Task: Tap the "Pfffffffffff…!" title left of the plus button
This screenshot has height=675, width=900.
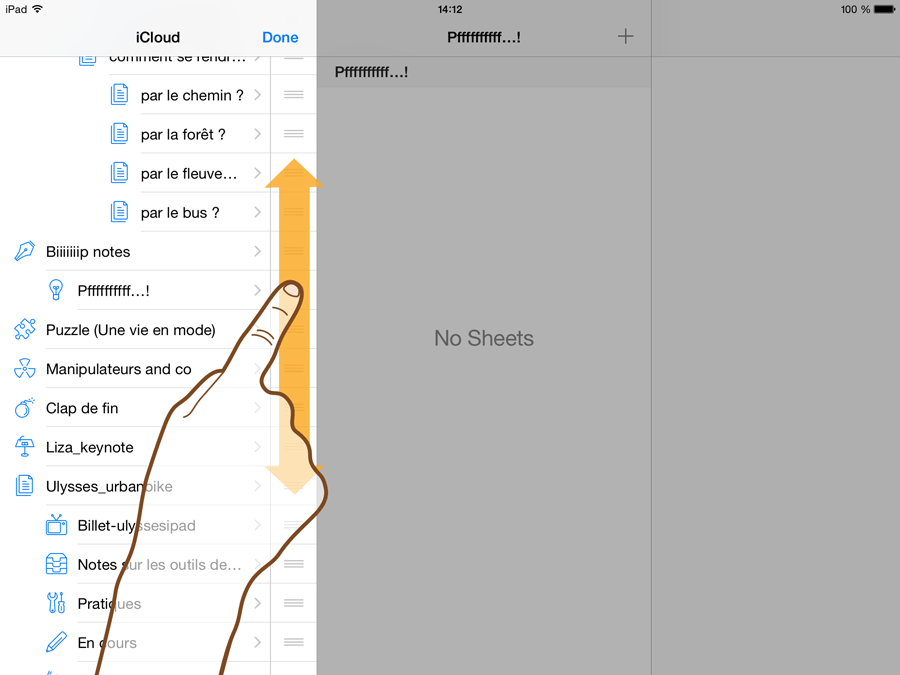Action: [484, 37]
